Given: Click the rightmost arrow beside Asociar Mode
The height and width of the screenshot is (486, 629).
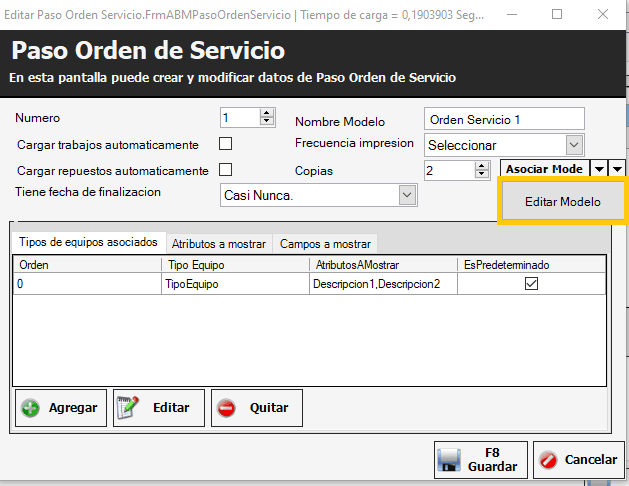Looking at the screenshot, I should pos(618,170).
